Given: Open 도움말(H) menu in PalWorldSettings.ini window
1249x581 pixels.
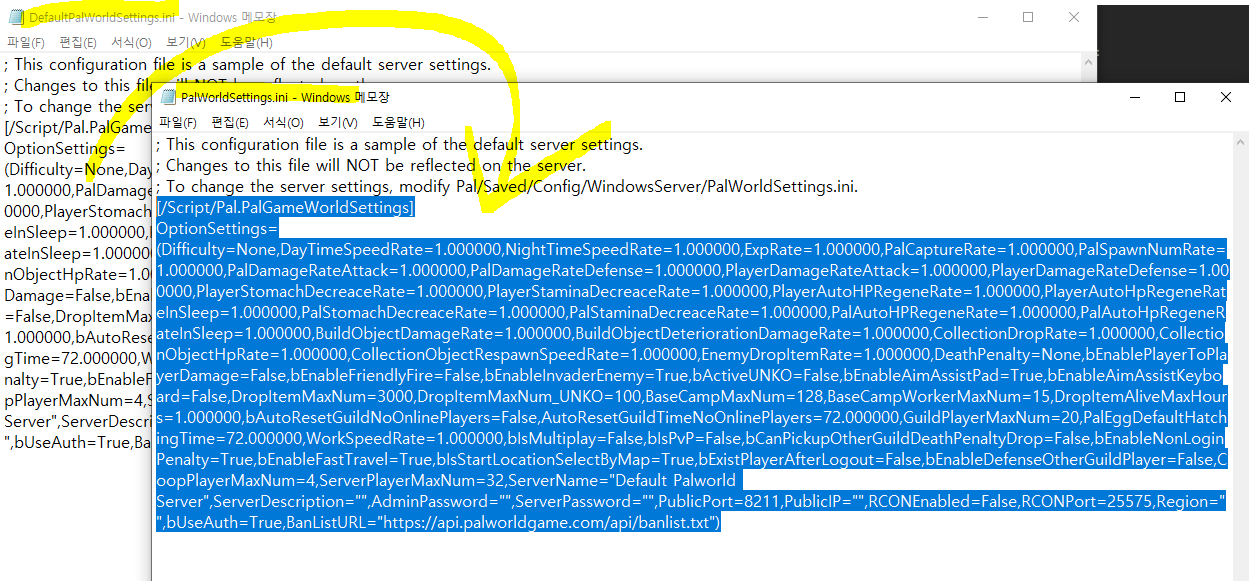Looking at the screenshot, I should point(398,122).
